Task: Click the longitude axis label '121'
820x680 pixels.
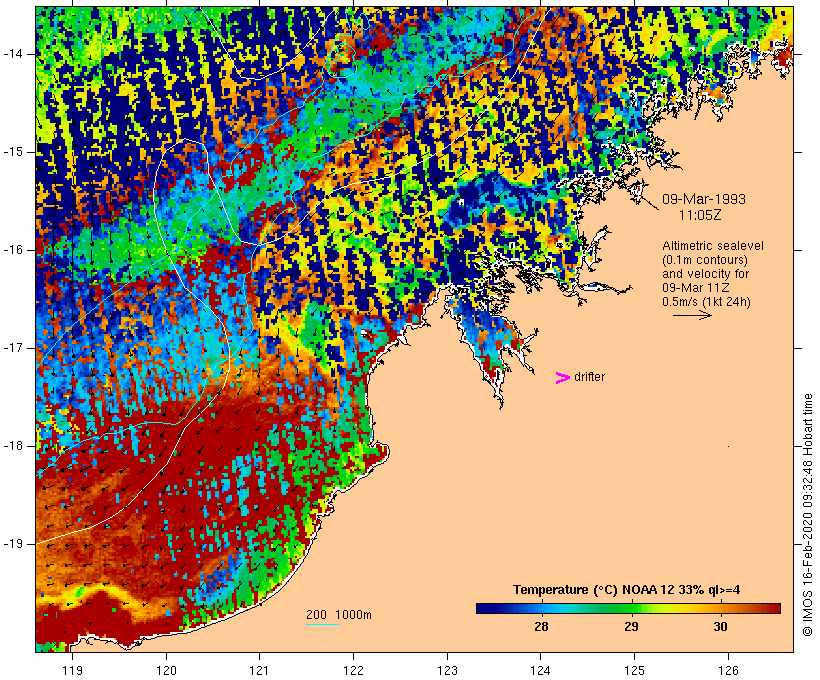Action: 259,670
